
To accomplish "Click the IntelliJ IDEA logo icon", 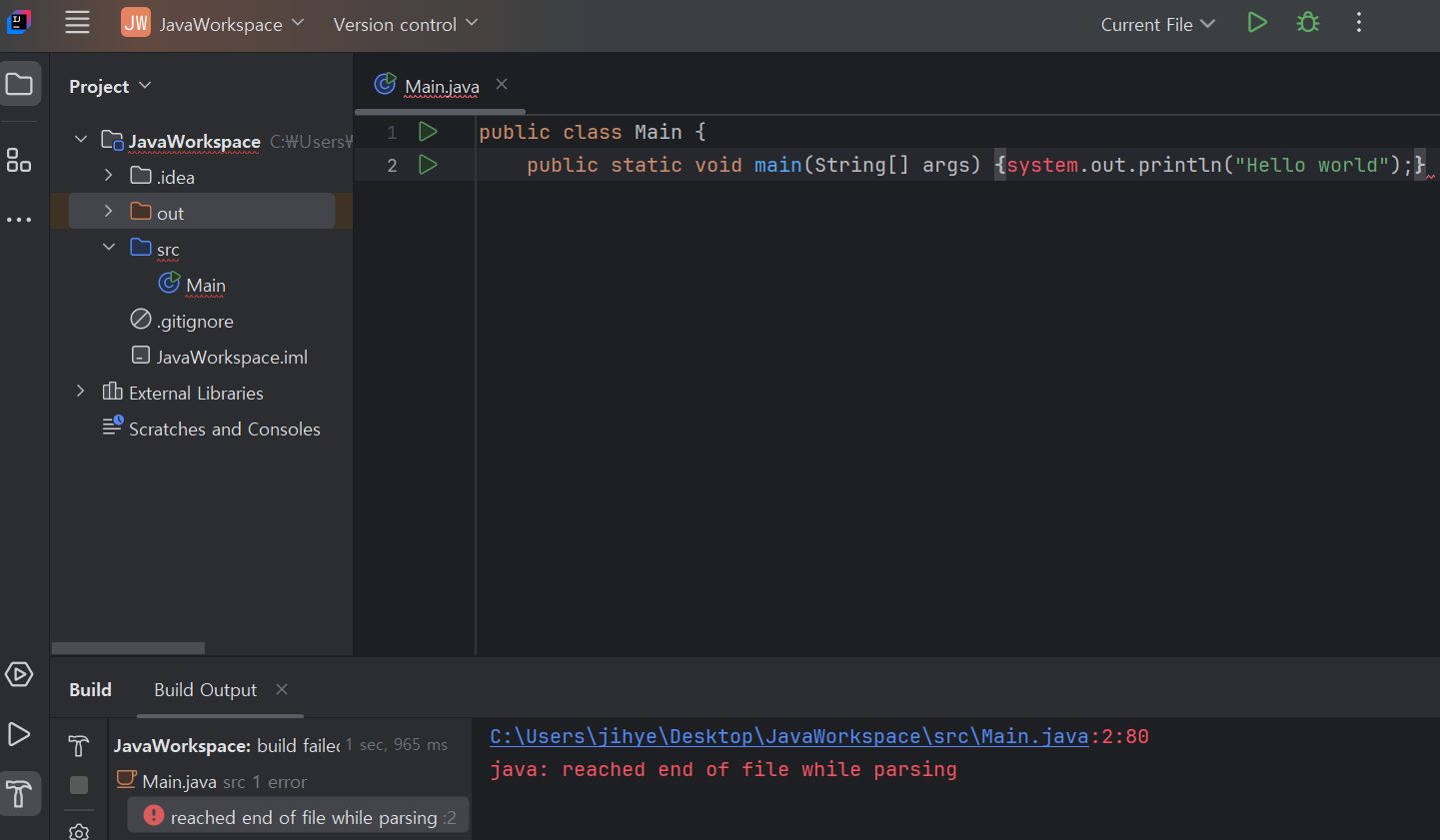I will (x=19, y=22).
